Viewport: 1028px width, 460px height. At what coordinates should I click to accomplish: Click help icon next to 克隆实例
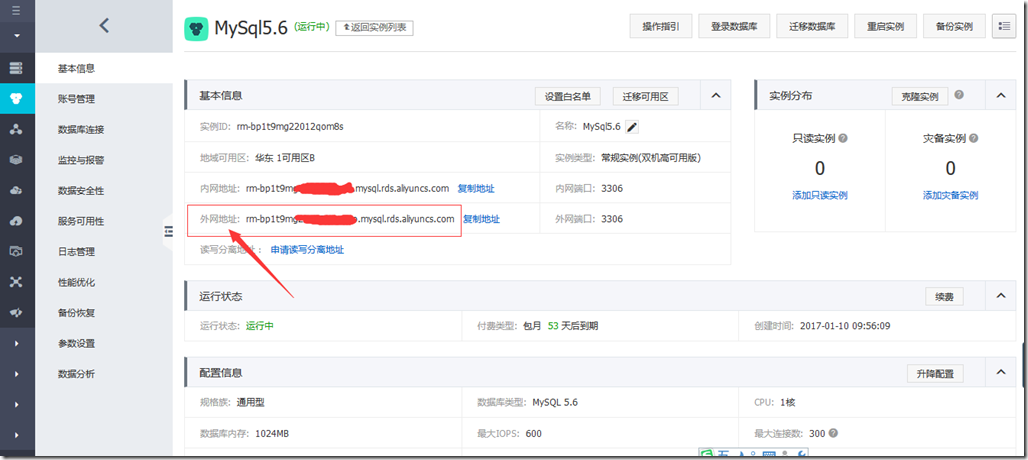(x=959, y=95)
